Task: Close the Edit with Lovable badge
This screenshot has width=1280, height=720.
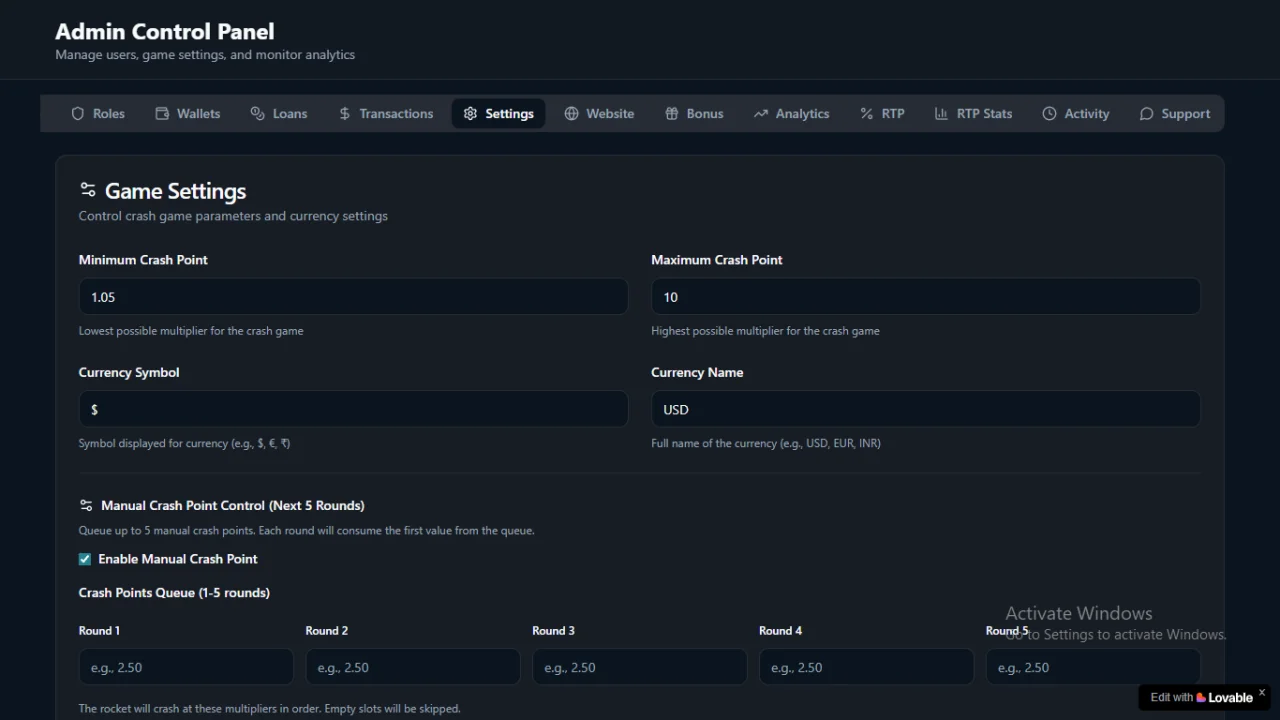Action: pyautogui.click(x=1262, y=692)
